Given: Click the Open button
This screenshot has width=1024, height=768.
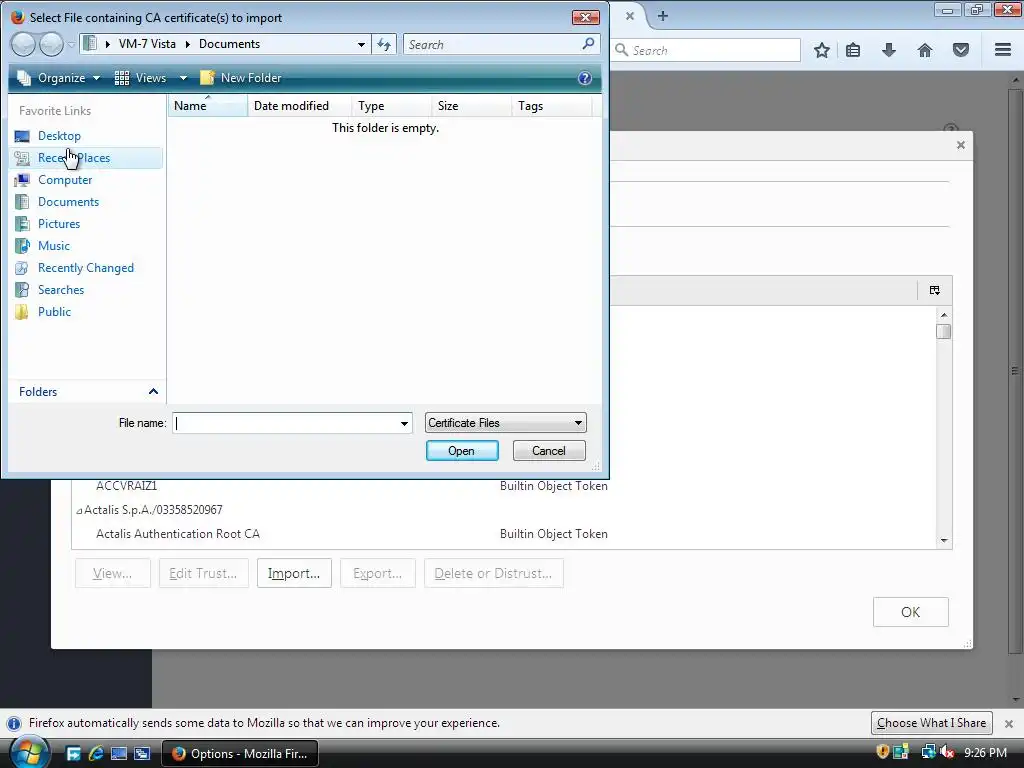Looking at the screenshot, I should 462,451.
